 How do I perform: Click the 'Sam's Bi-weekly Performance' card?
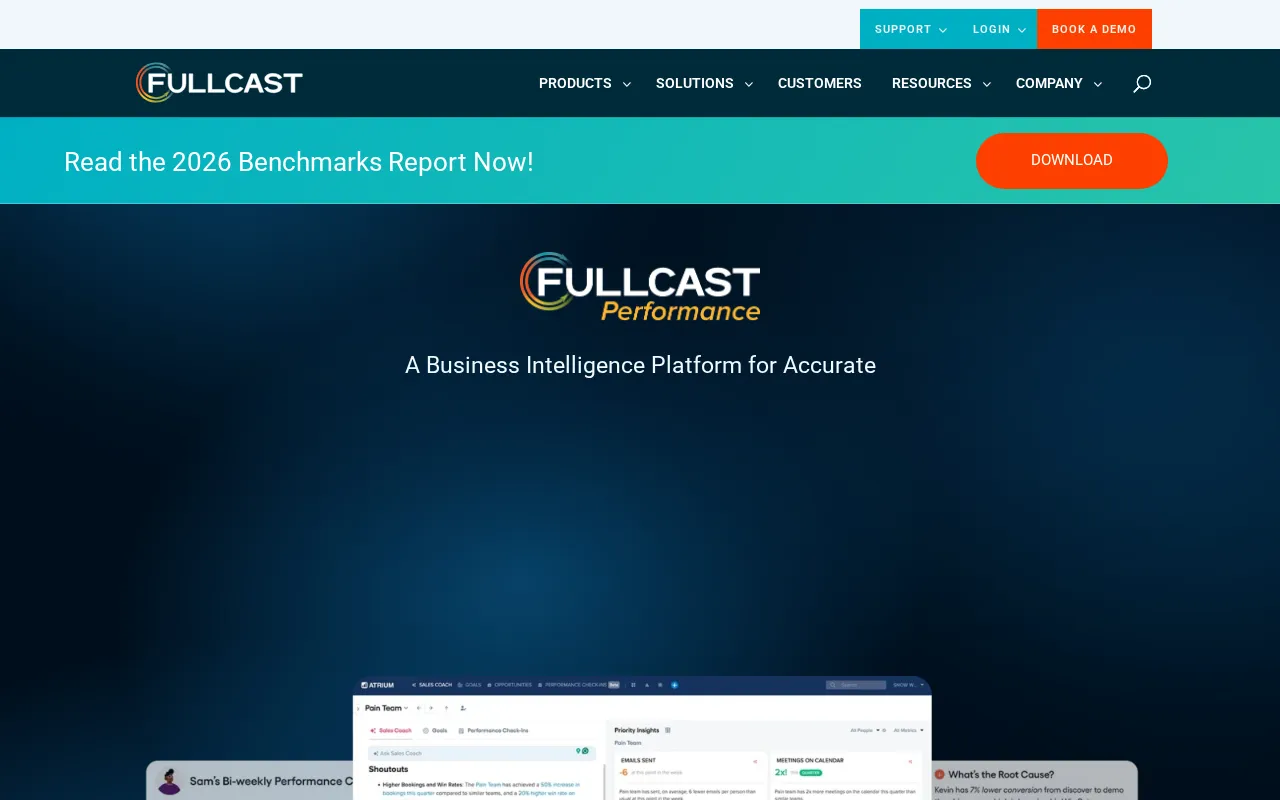click(250, 781)
